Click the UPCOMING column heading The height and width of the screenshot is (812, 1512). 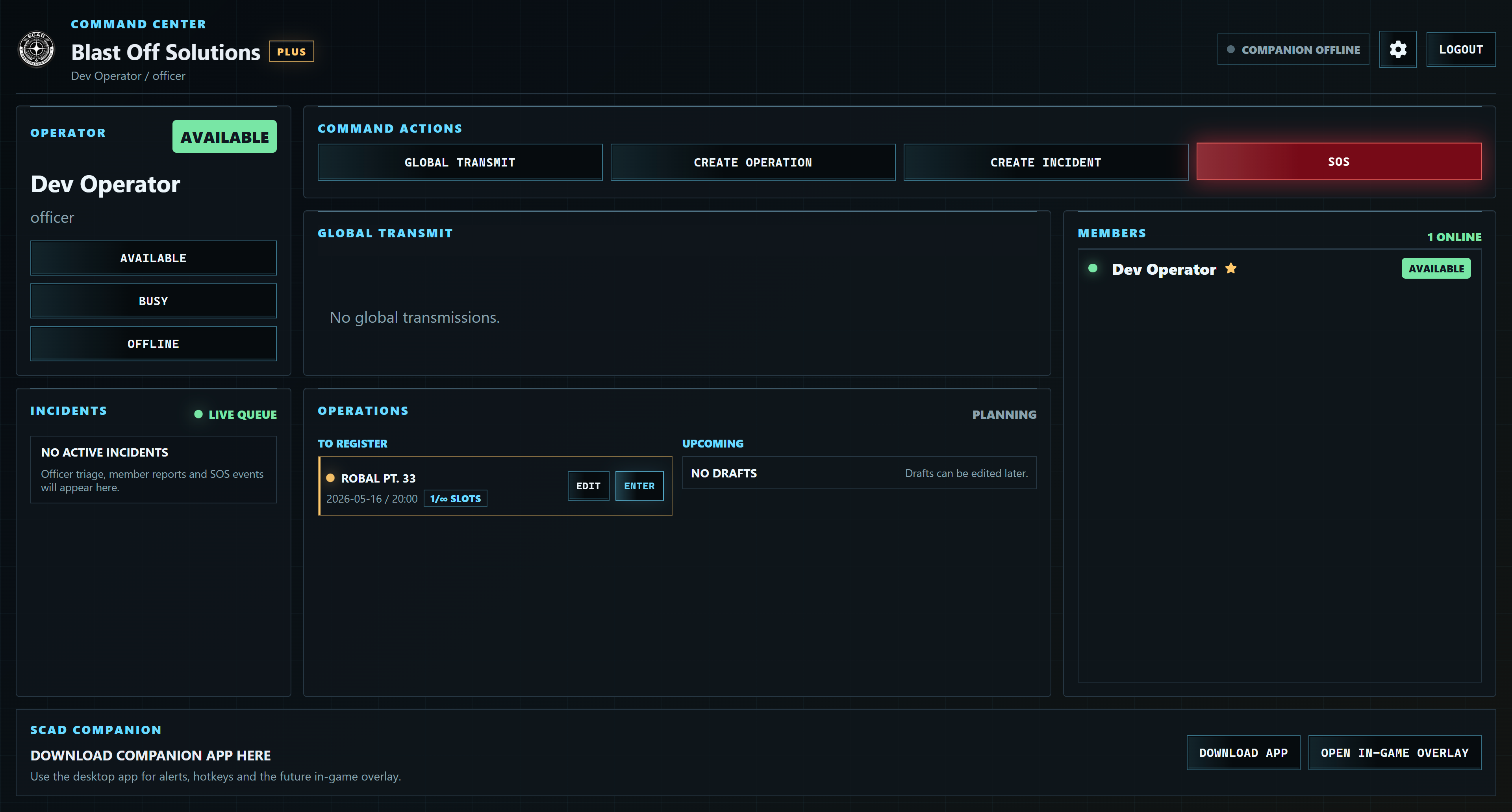point(713,444)
